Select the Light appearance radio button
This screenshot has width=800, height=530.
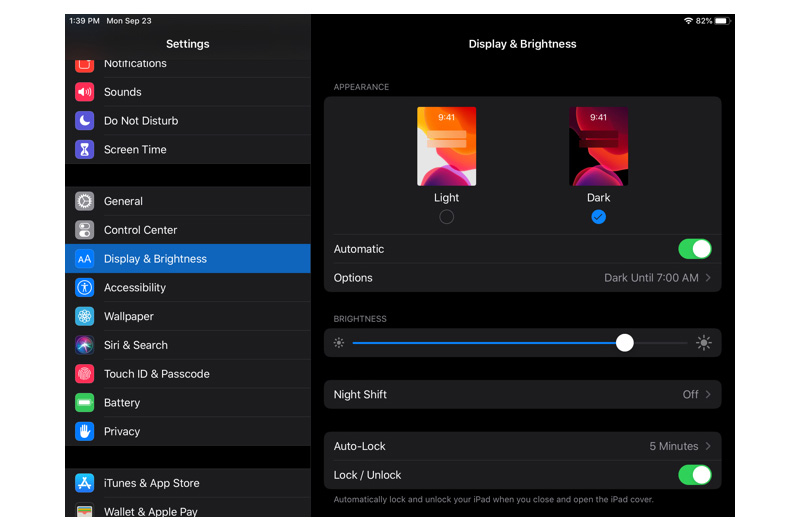click(x=446, y=217)
